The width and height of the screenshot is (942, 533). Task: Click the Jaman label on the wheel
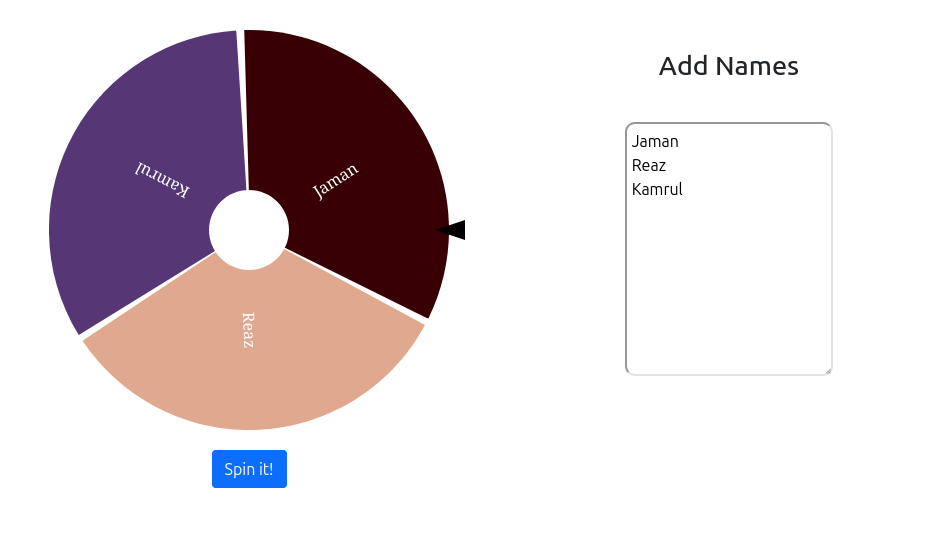tap(336, 180)
